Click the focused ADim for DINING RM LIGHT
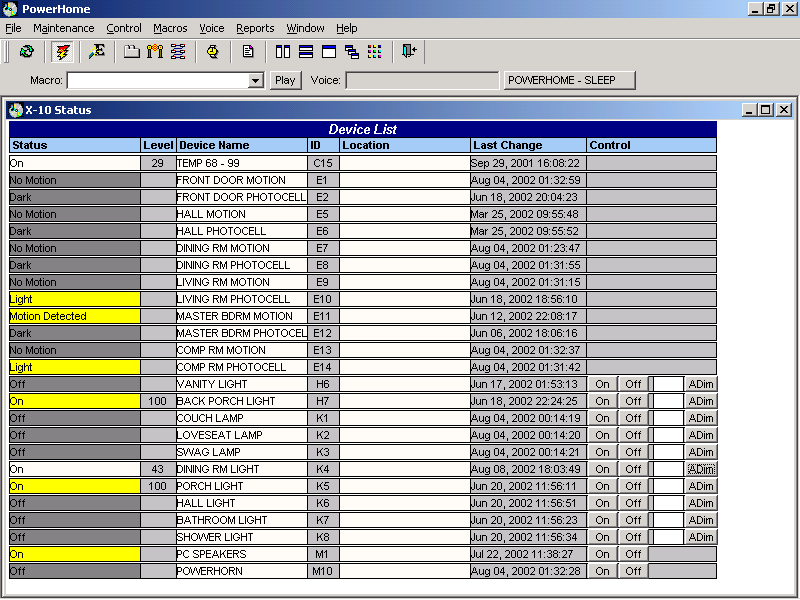 coord(701,469)
